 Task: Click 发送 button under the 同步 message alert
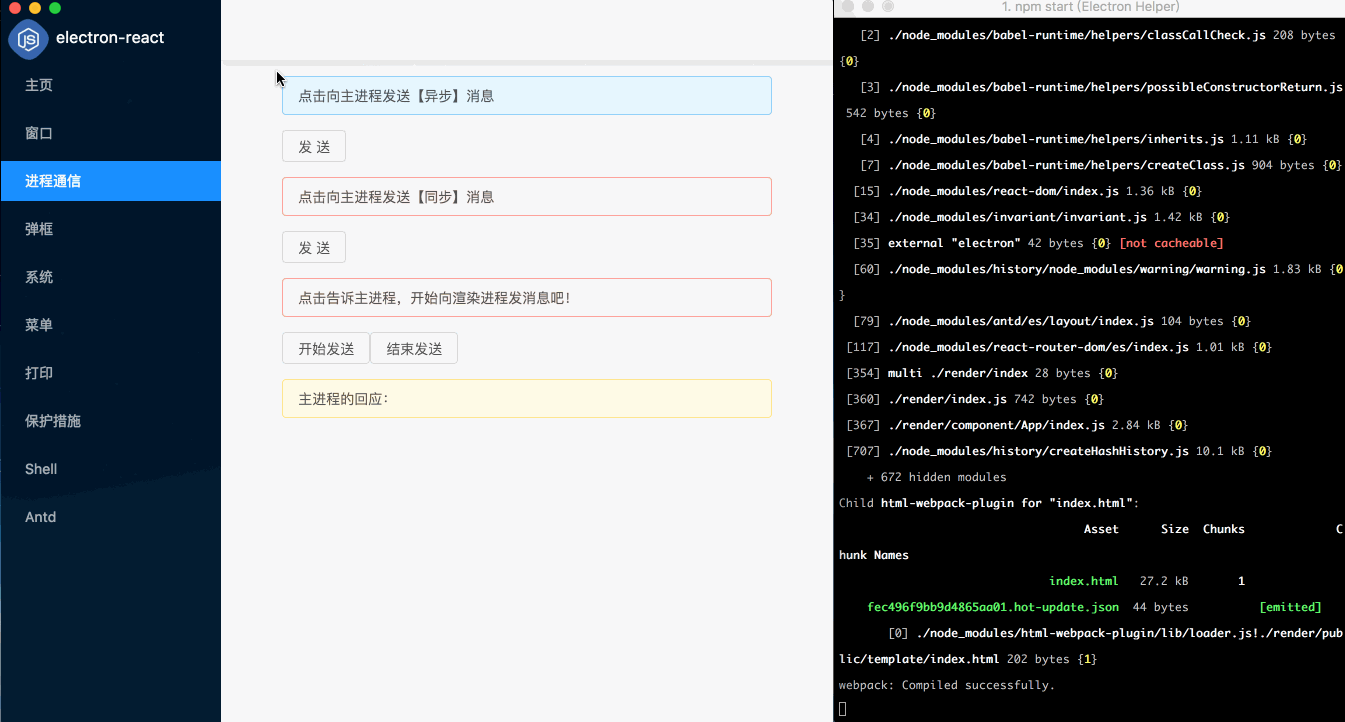point(314,248)
